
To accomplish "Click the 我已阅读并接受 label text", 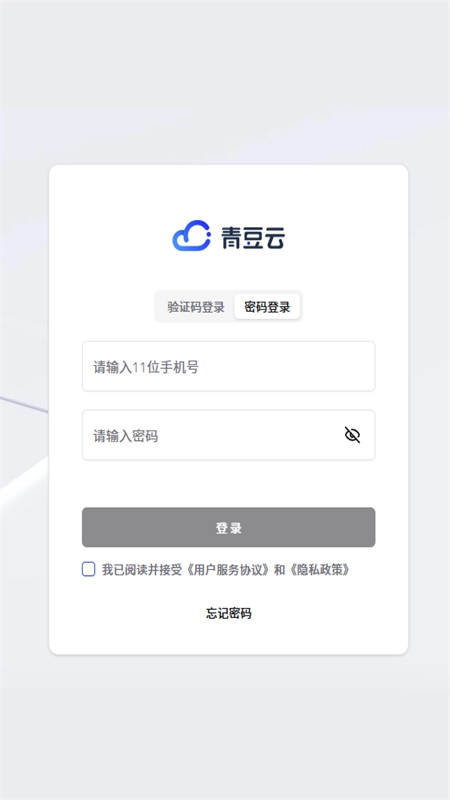I will click(x=142, y=570).
